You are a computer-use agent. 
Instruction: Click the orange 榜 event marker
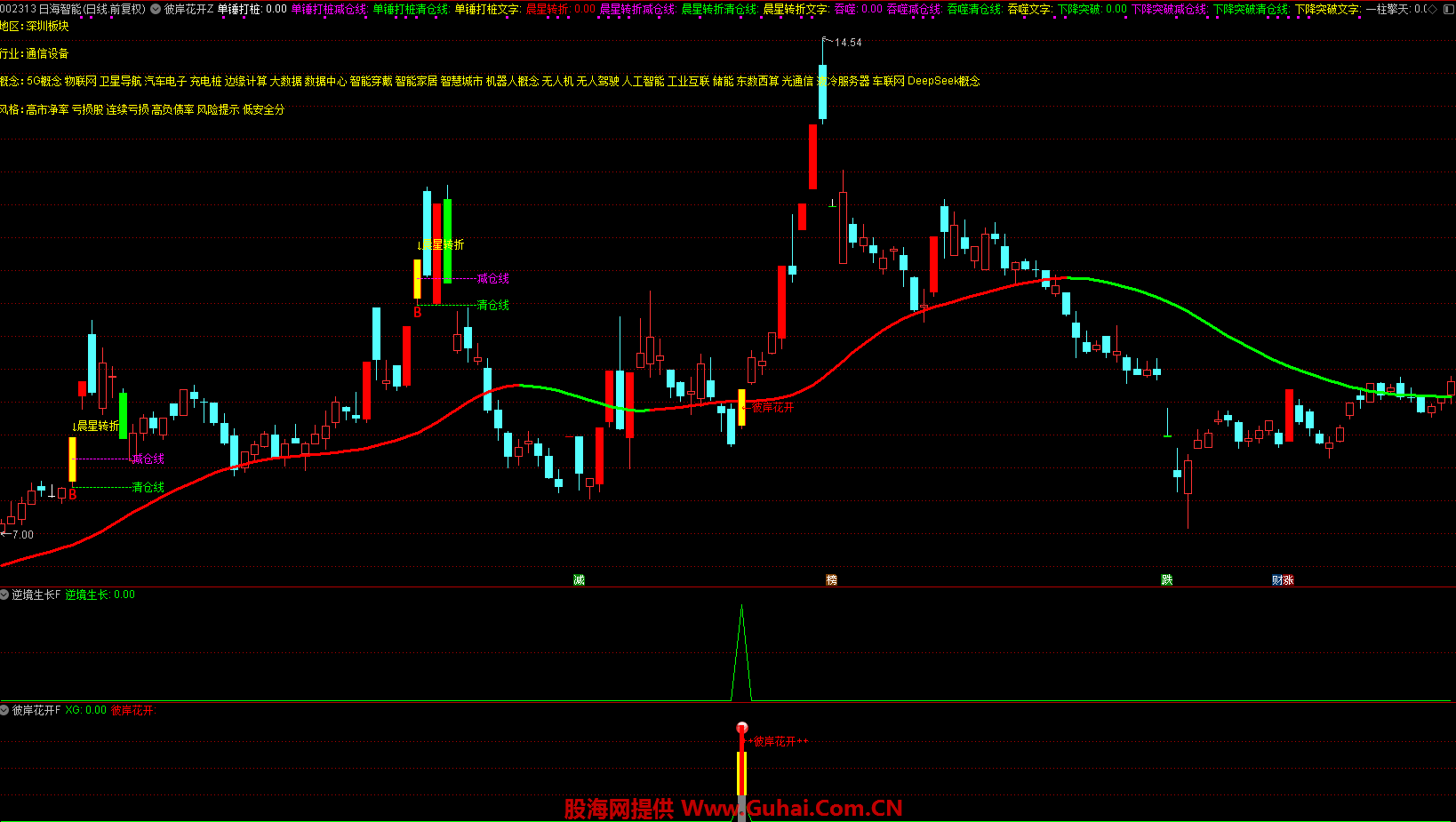pos(832,580)
